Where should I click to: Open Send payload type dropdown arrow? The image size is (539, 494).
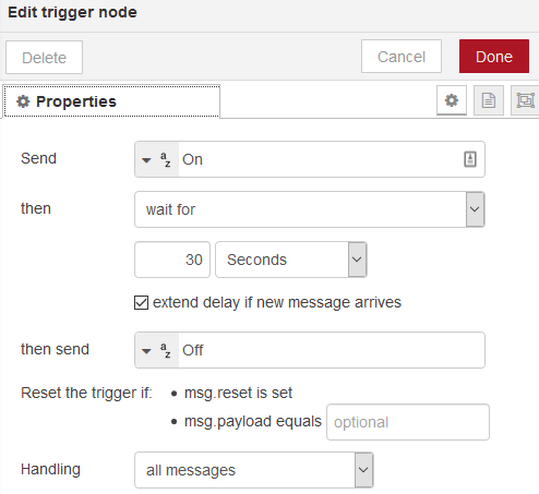tap(146, 160)
